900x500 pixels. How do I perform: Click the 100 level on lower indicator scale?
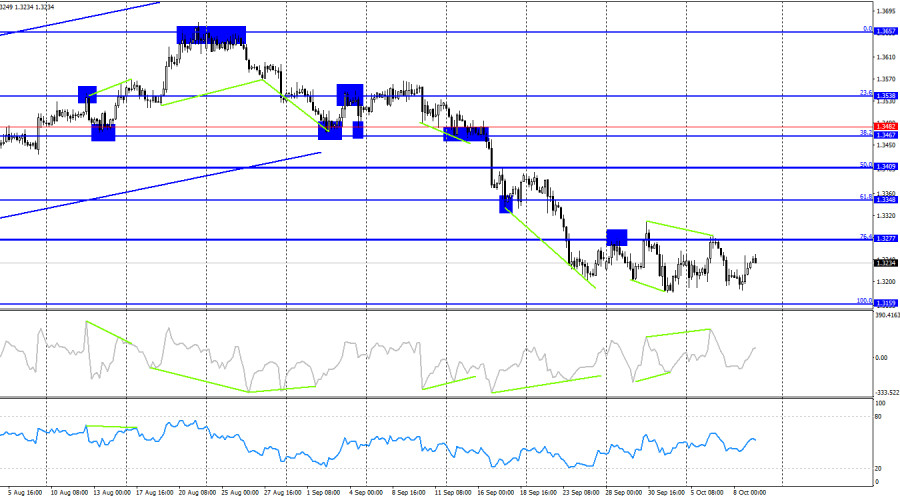(880, 404)
